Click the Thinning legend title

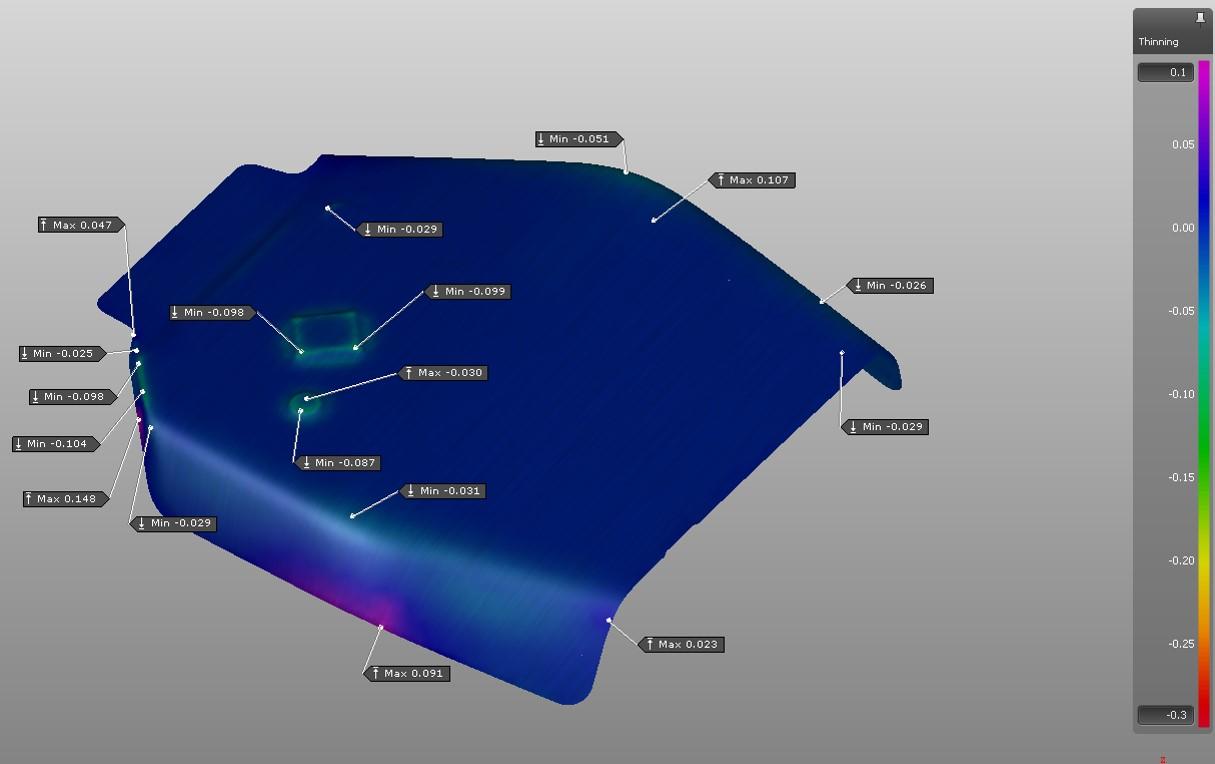coord(1158,42)
